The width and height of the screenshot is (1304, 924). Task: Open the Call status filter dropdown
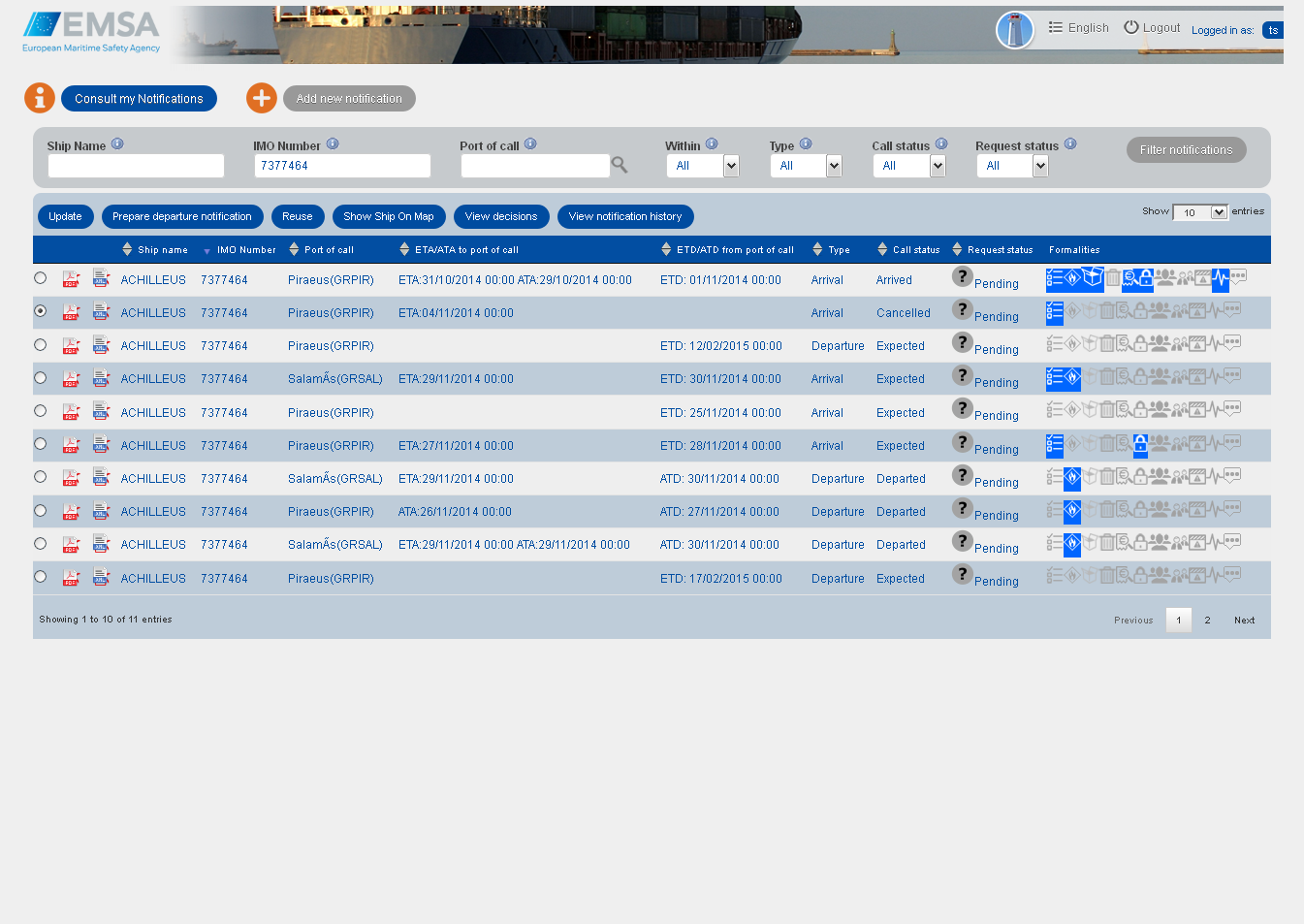(x=909, y=166)
